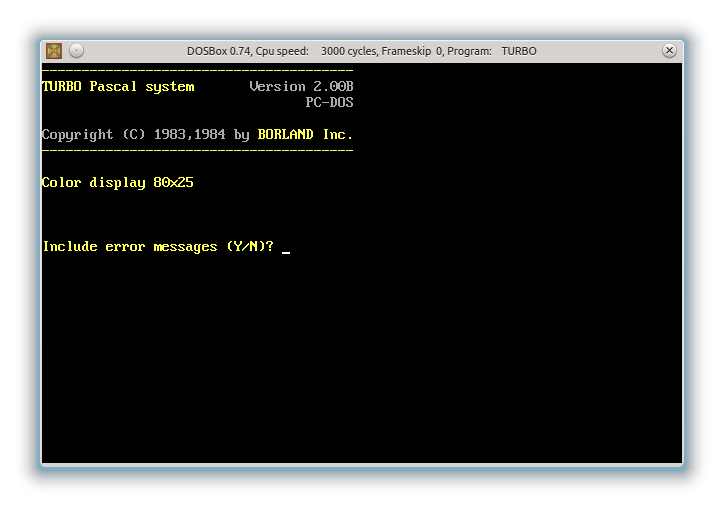Click the PC-DOS text

point(329,102)
